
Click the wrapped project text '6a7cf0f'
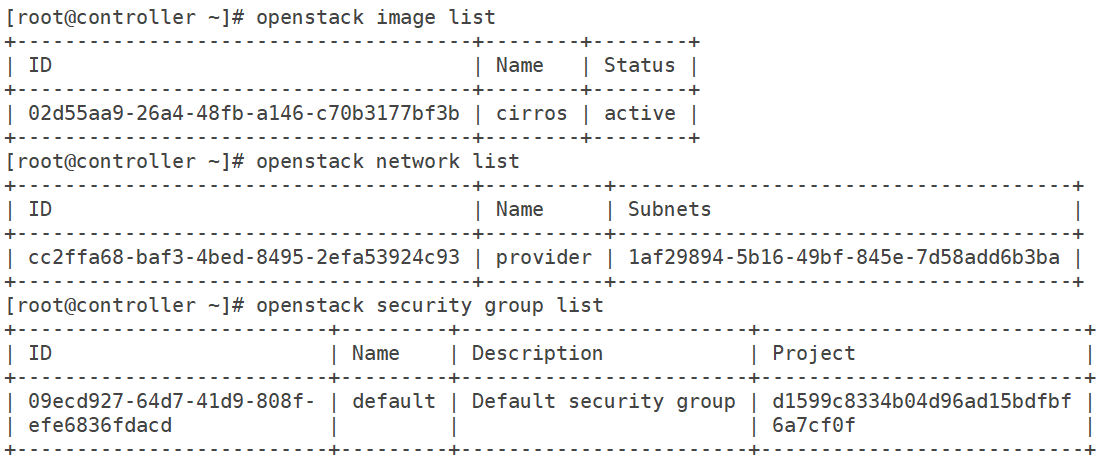click(813, 426)
